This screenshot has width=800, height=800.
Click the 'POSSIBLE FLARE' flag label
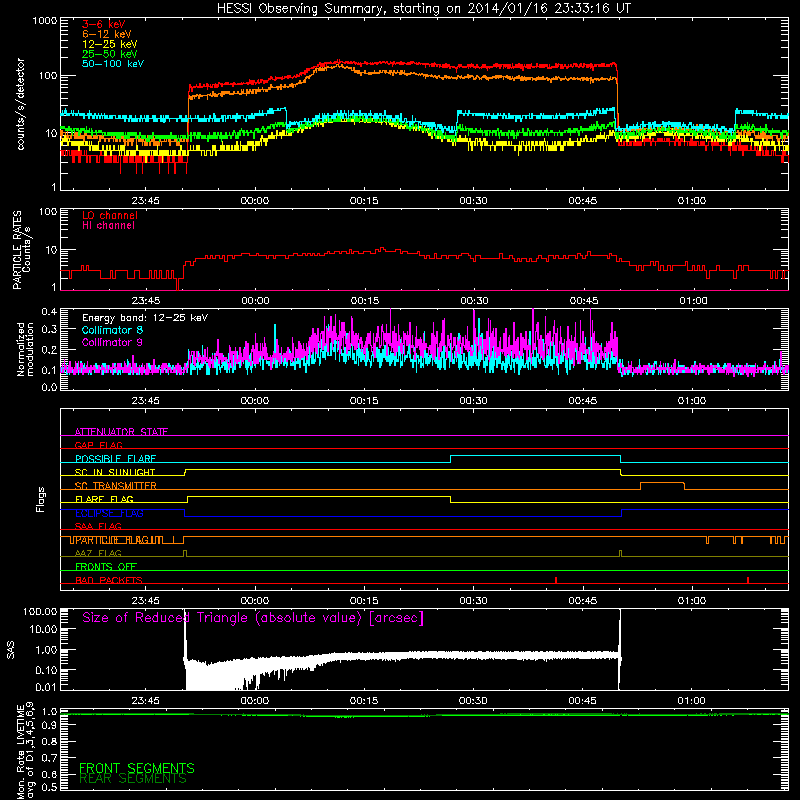point(115,459)
